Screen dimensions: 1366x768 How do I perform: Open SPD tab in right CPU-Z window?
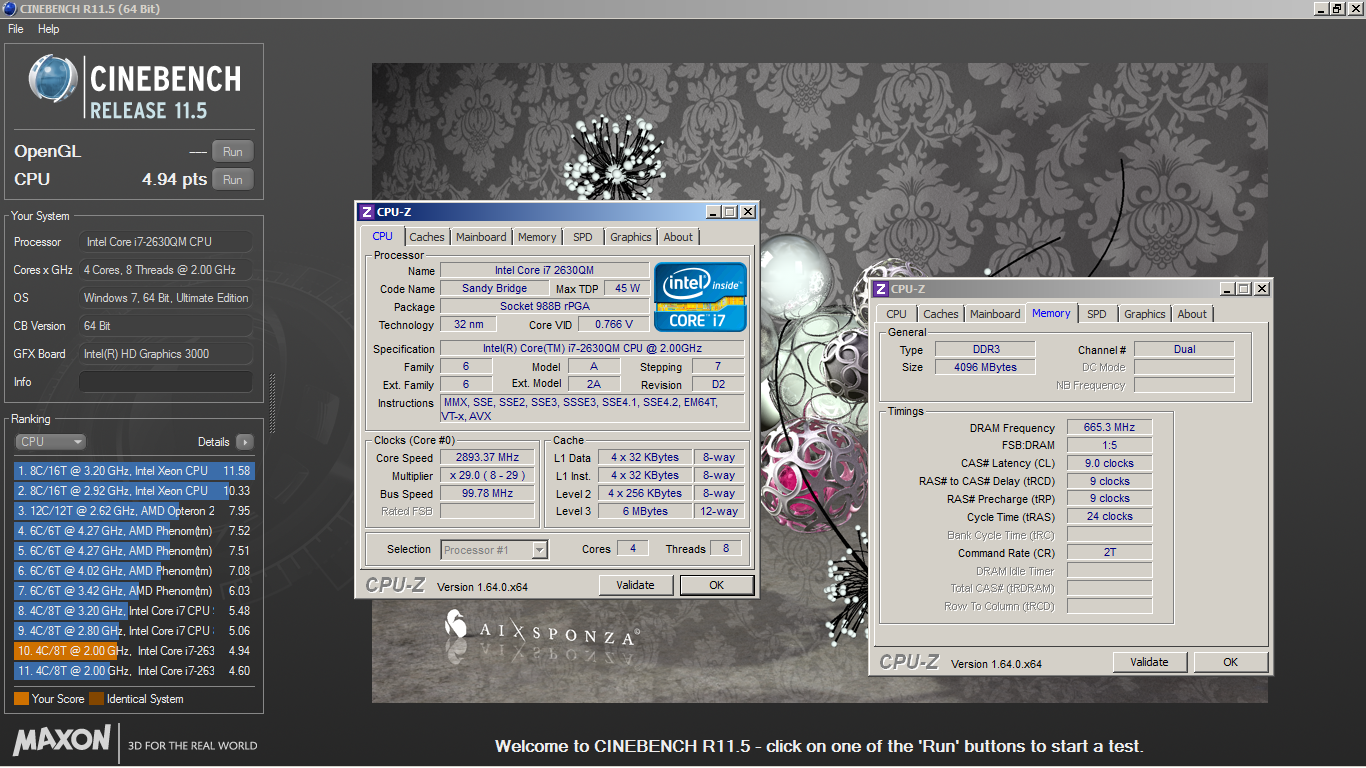1097,314
